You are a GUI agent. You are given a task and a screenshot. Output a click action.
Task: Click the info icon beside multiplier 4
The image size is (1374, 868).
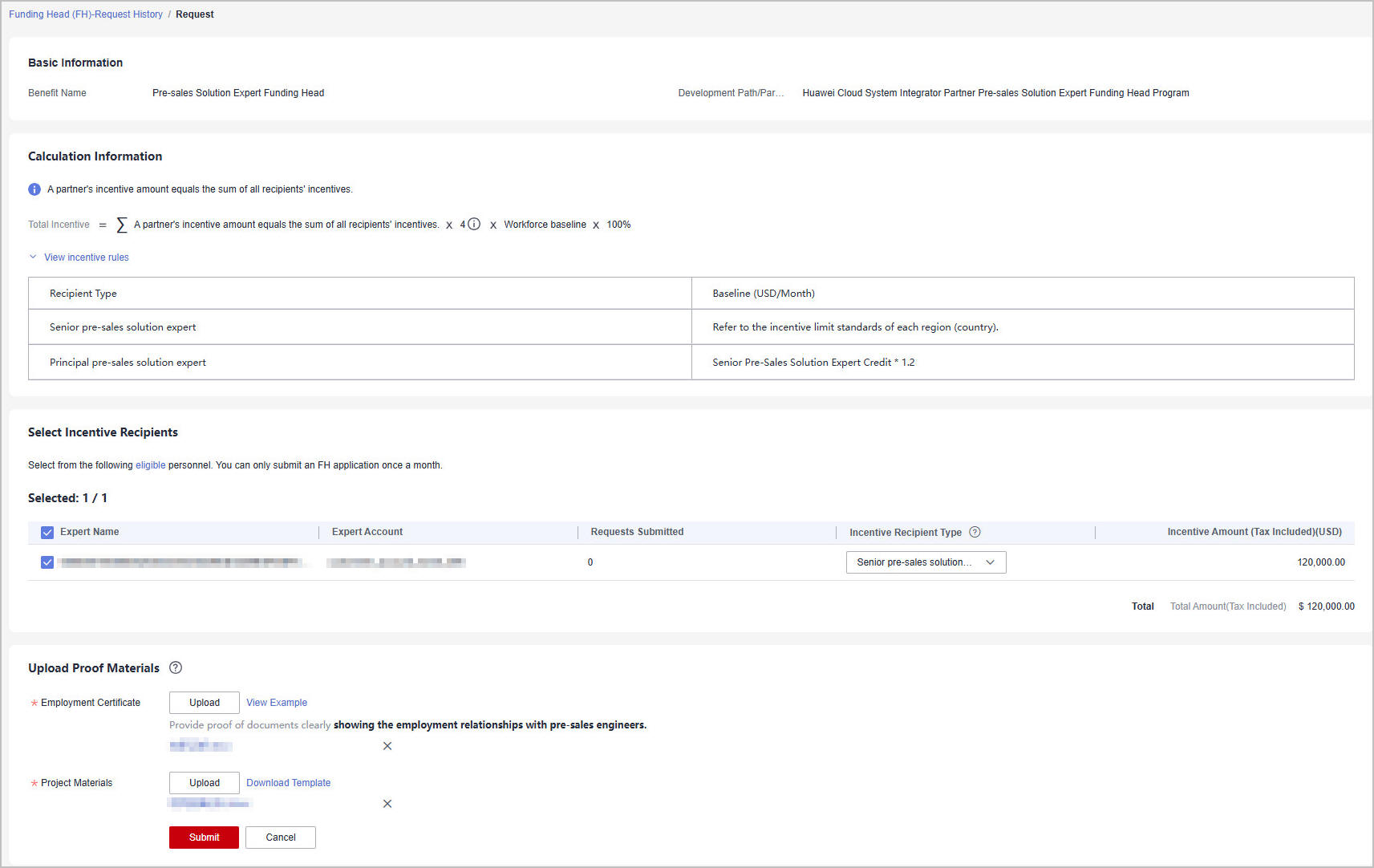[x=474, y=224]
